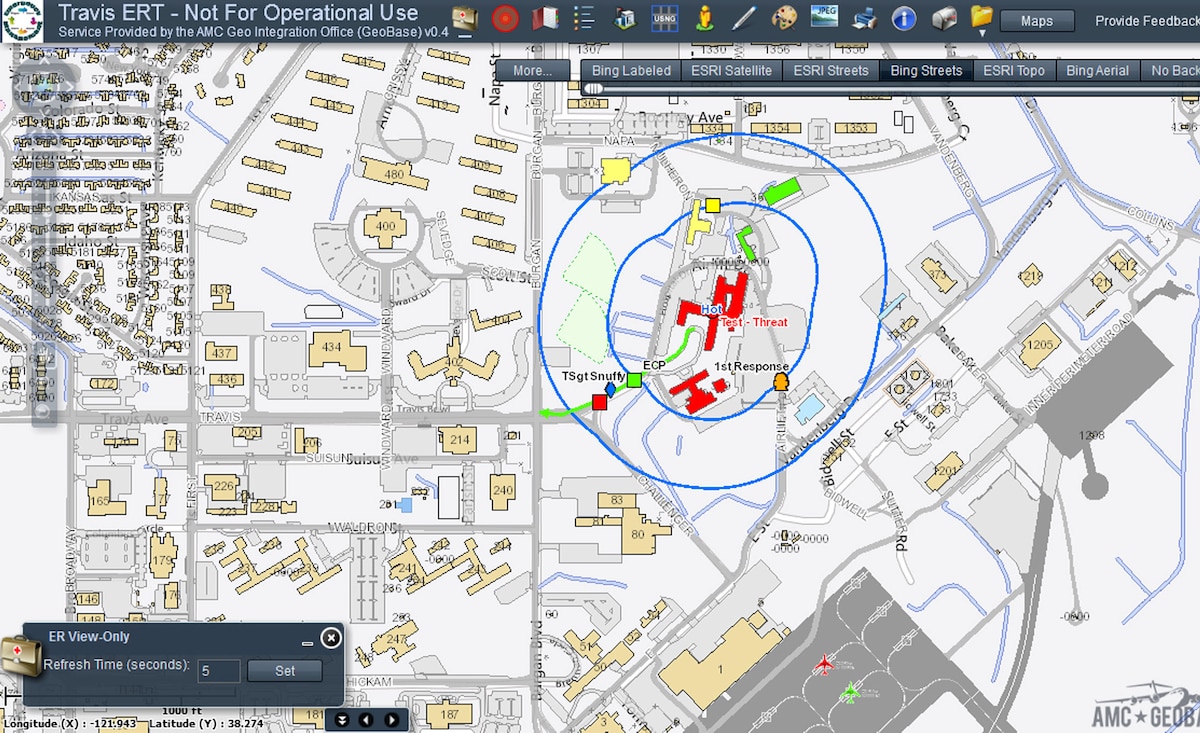Open the blue info icon
The height and width of the screenshot is (733, 1200).
904,18
